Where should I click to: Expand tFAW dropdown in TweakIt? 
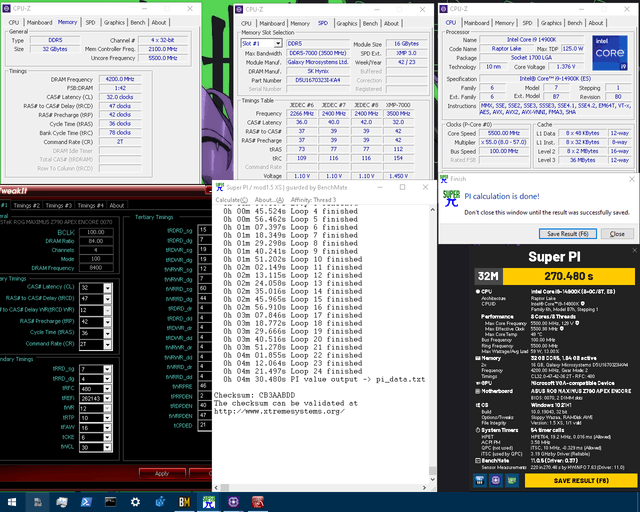pyautogui.click(x=107, y=427)
